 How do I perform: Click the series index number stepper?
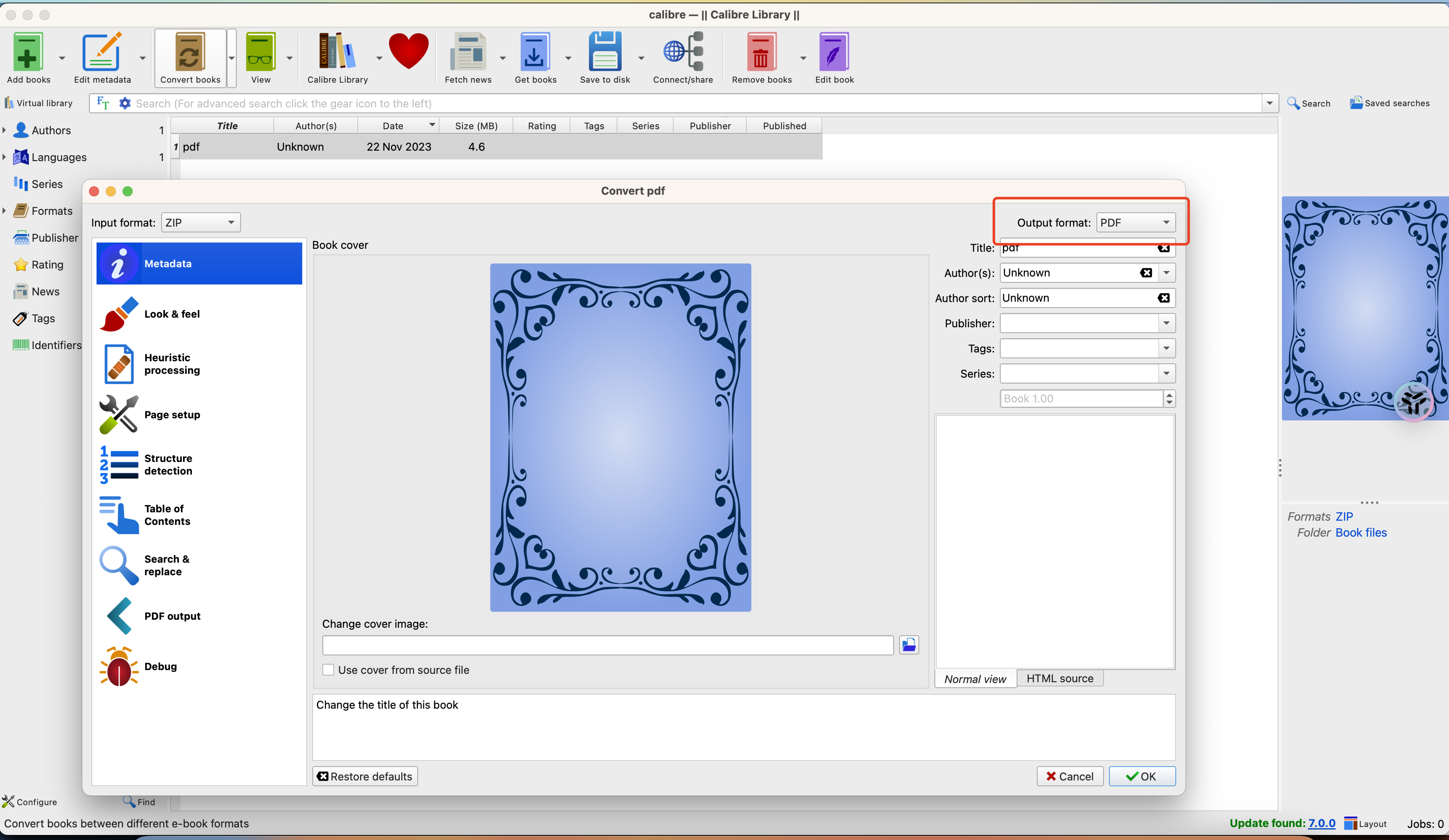1169,399
